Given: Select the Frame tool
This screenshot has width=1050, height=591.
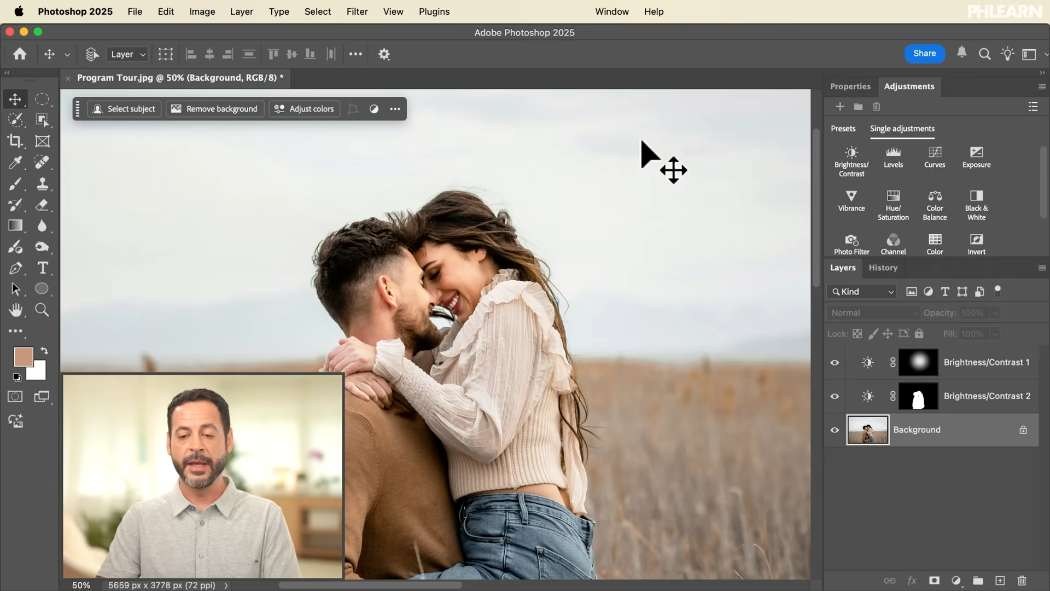Looking at the screenshot, I should (42, 141).
